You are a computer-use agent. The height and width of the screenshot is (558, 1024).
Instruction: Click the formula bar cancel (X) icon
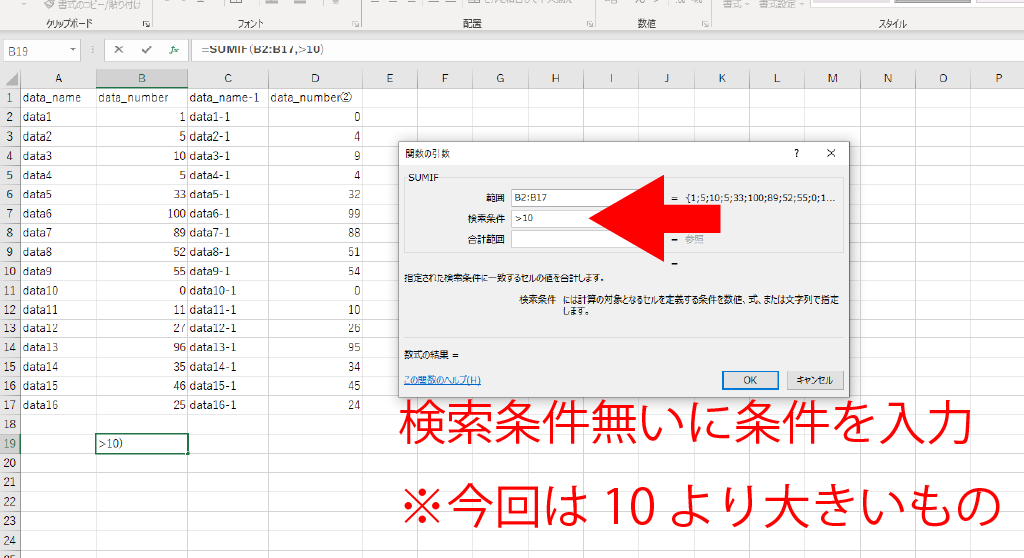click(x=119, y=49)
